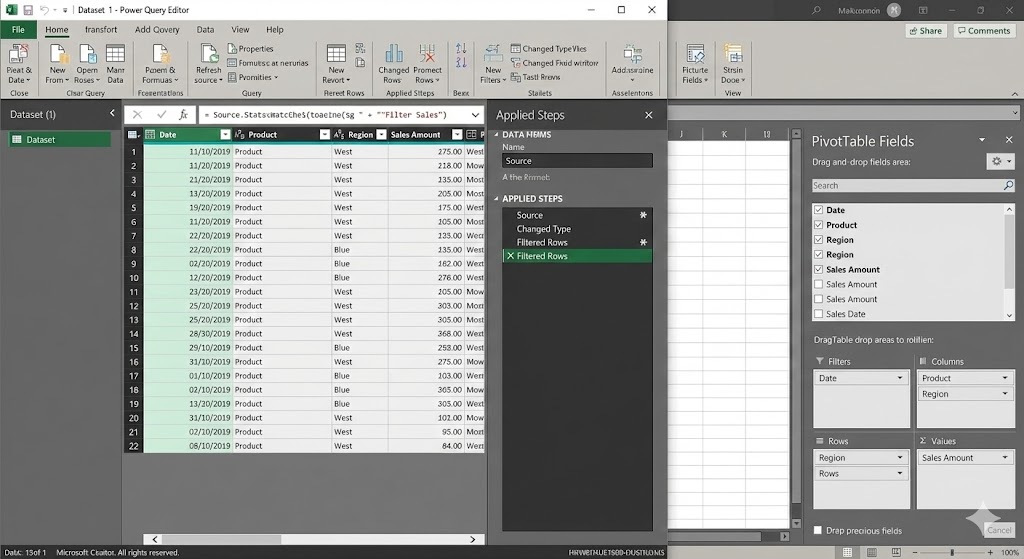Open the Date column filter dropdown
1024x559 pixels.
click(x=223, y=135)
